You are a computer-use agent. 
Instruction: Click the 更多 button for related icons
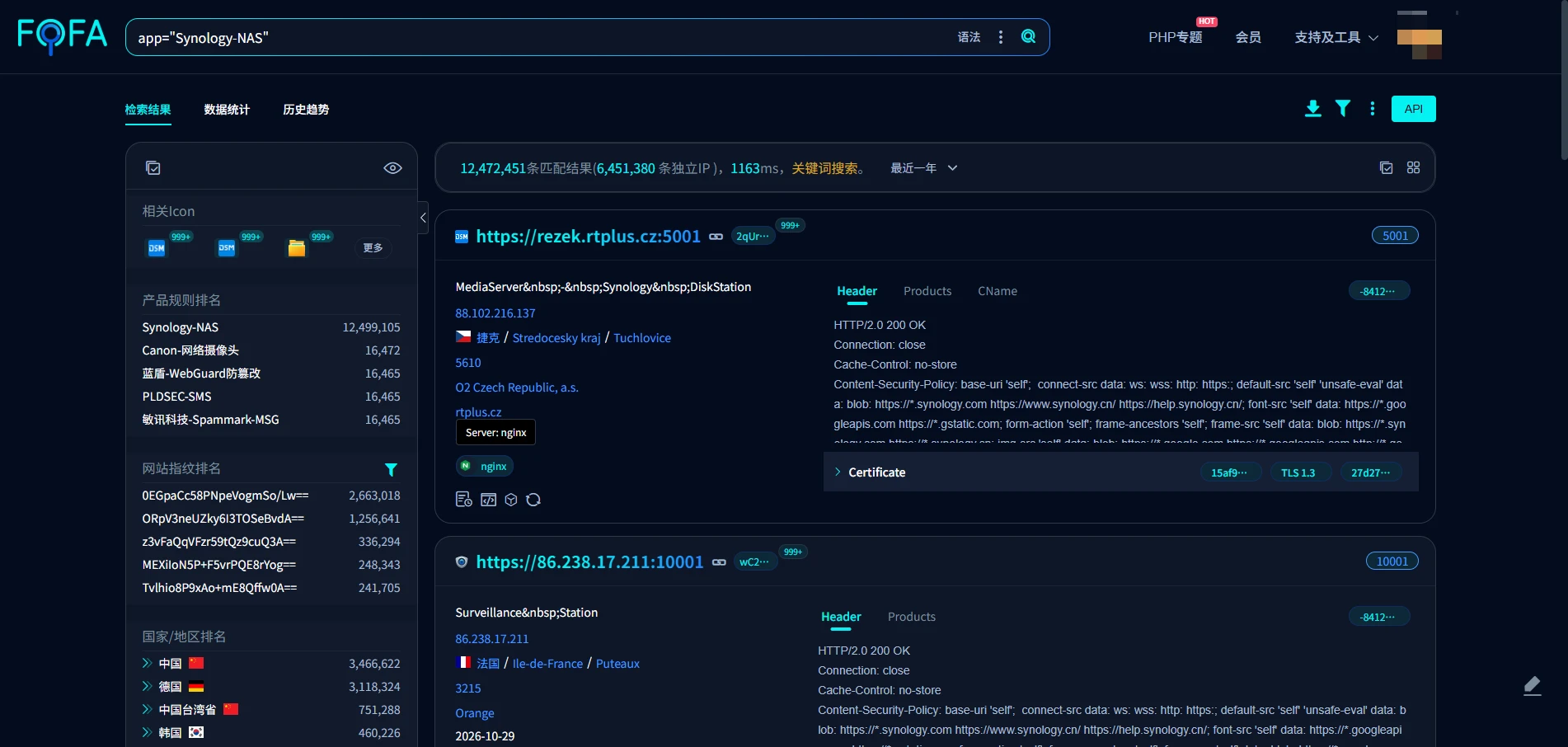[373, 247]
